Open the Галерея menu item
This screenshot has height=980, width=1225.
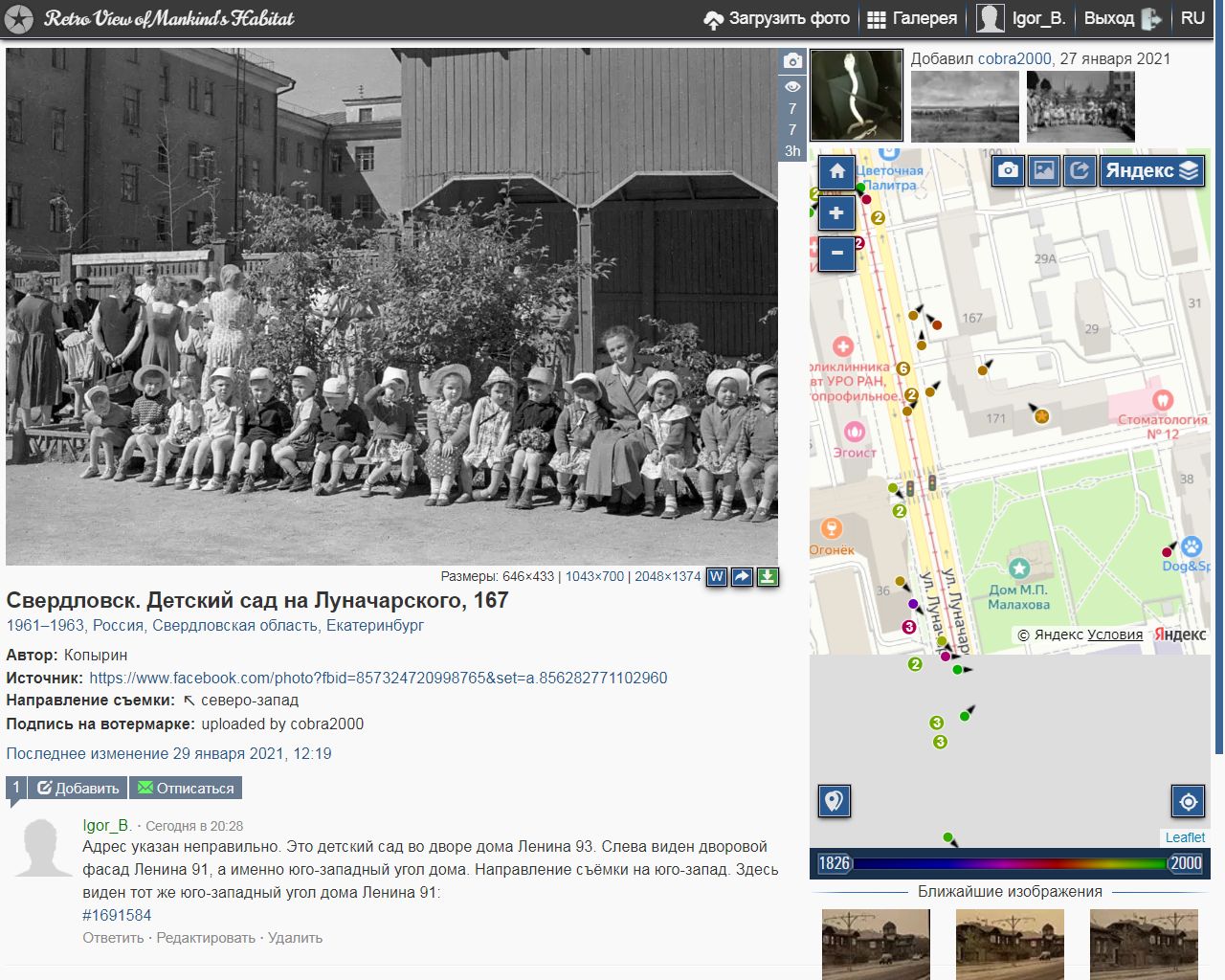click(912, 18)
